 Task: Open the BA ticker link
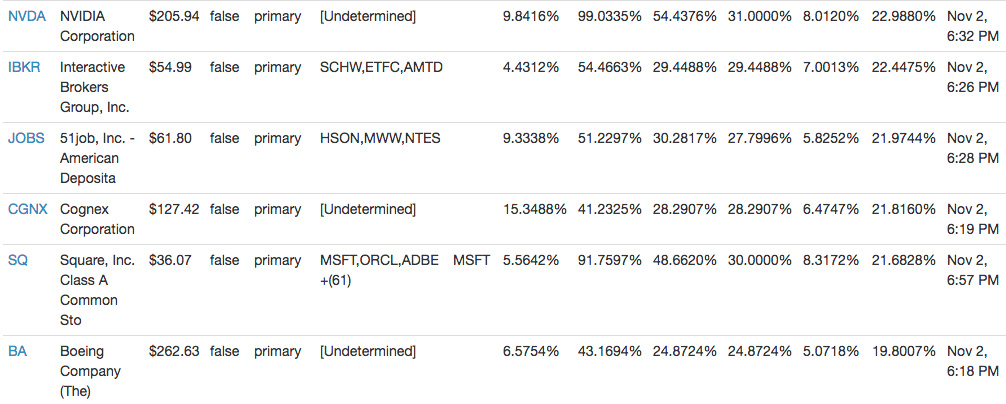tap(17, 351)
